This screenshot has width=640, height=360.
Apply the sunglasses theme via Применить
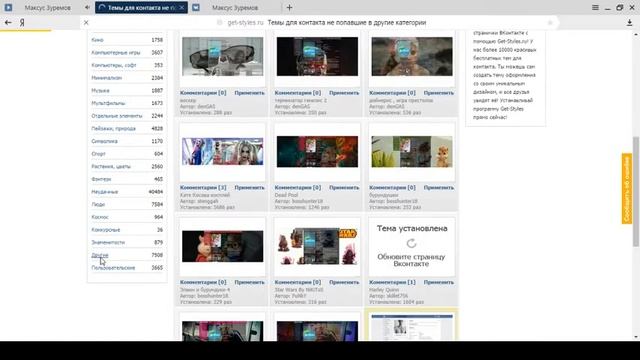pos(249,93)
